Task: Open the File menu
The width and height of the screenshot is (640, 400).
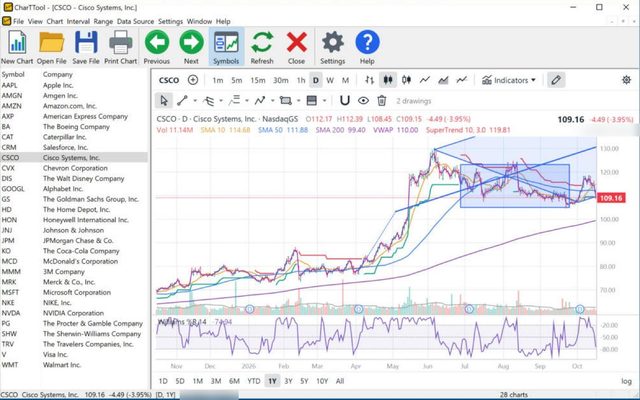Action: (x=18, y=21)
